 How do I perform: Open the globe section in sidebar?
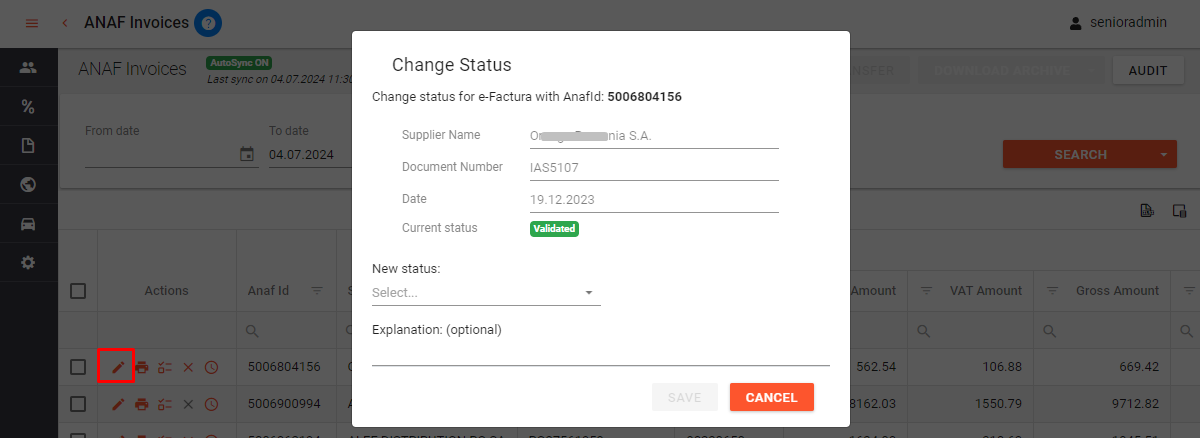click(x=28, y=185)
